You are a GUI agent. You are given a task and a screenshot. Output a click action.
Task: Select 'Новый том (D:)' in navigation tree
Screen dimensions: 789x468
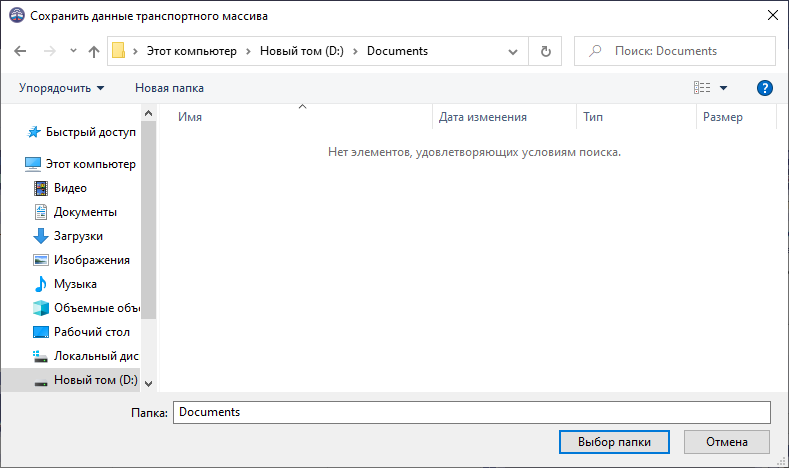click(x=96, y=380)
